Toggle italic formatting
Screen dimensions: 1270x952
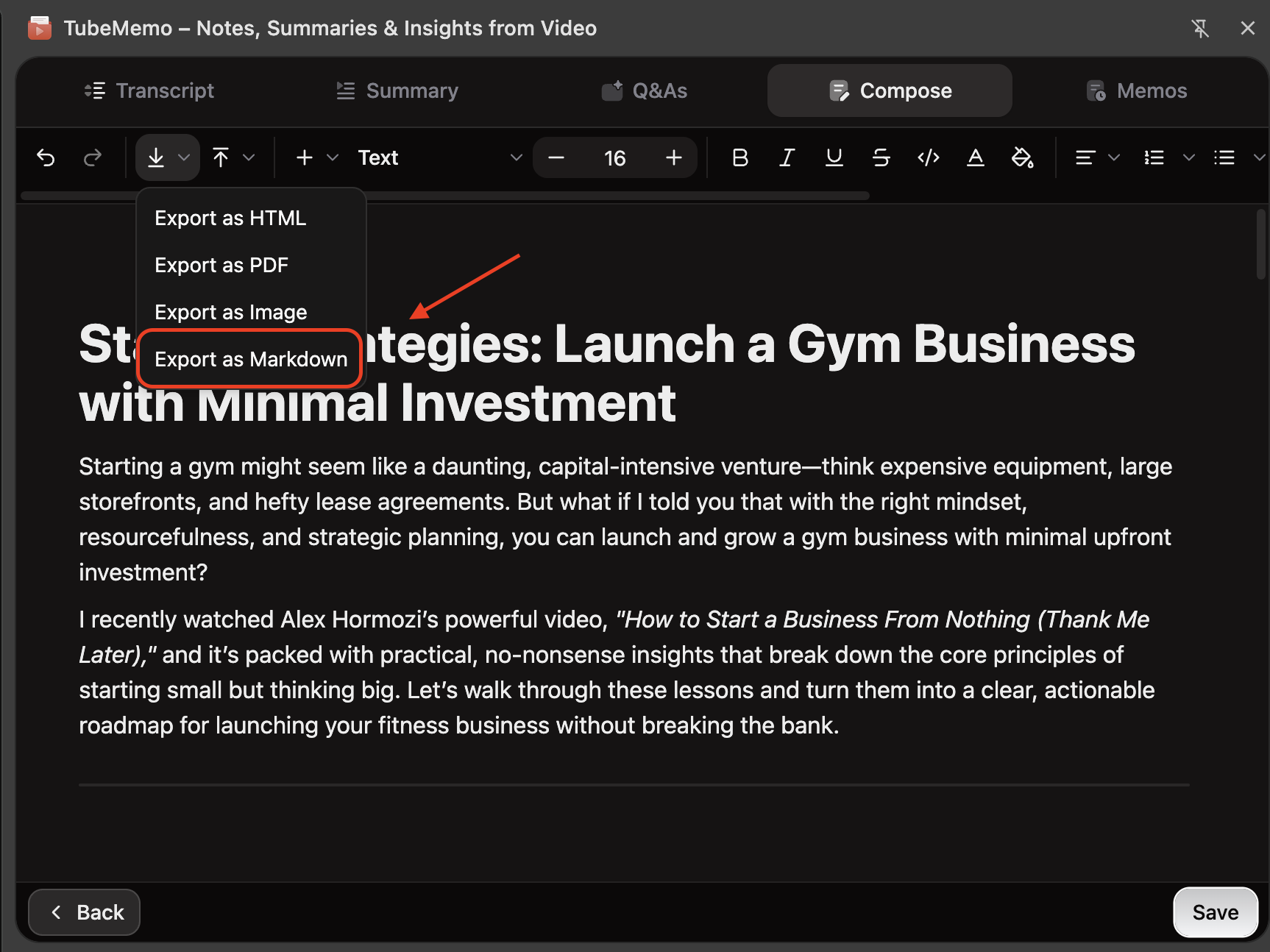coord(787,157)
